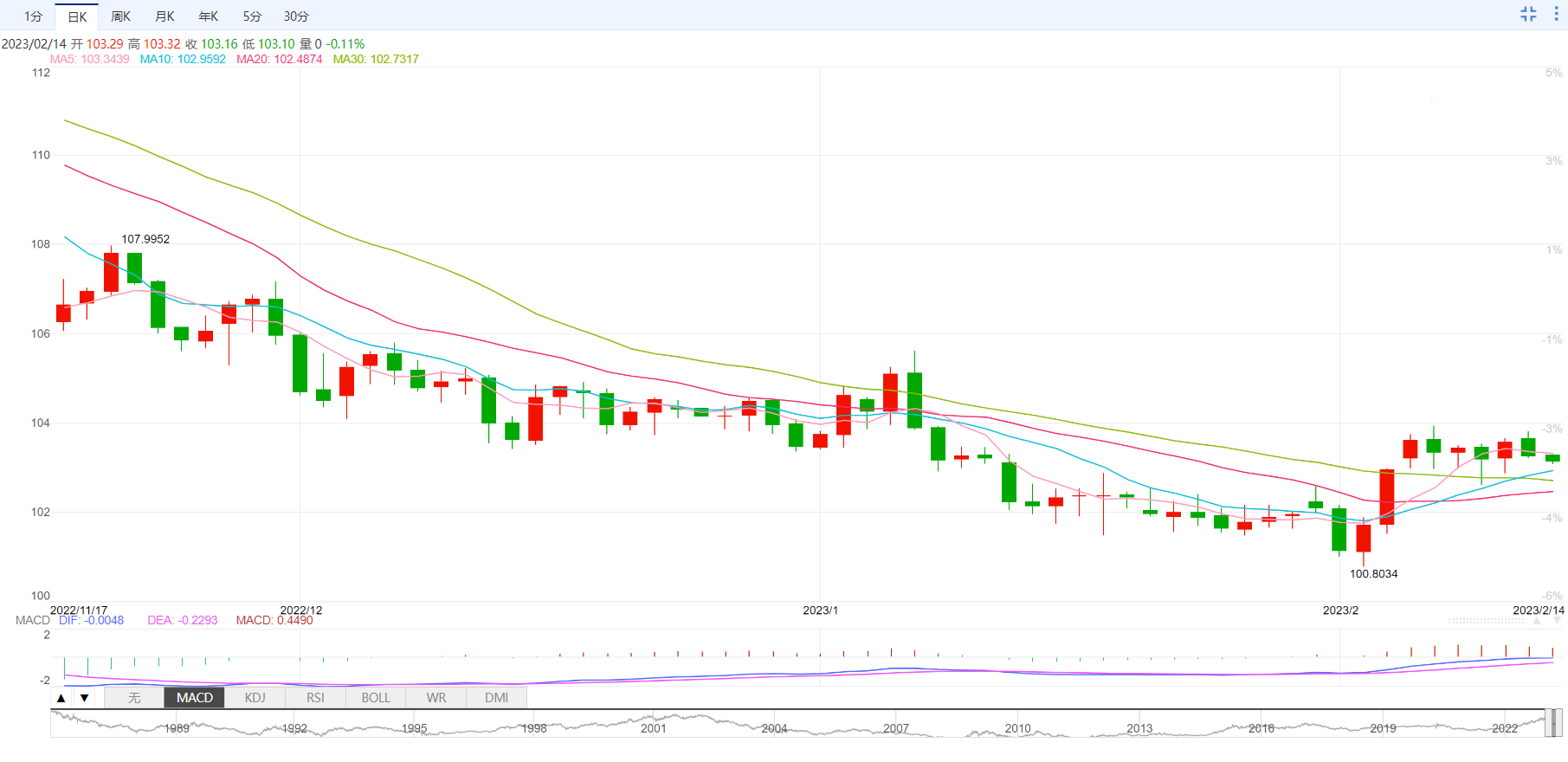Switch to the 30分 chart tab
The image size is (1568, 762).
[x=296, y=16]
